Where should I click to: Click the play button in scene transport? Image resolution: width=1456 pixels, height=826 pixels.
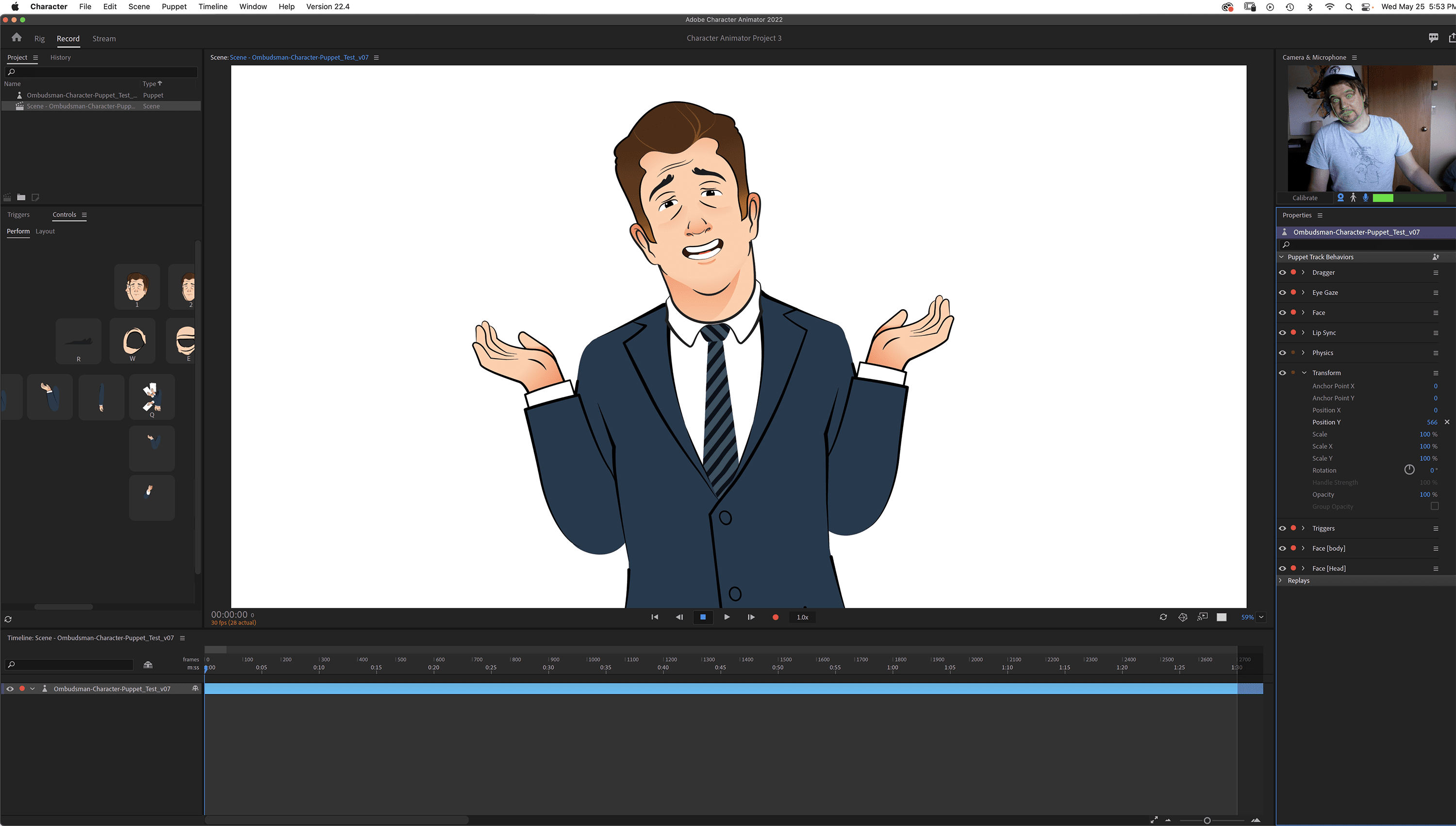tap(727, 617)
